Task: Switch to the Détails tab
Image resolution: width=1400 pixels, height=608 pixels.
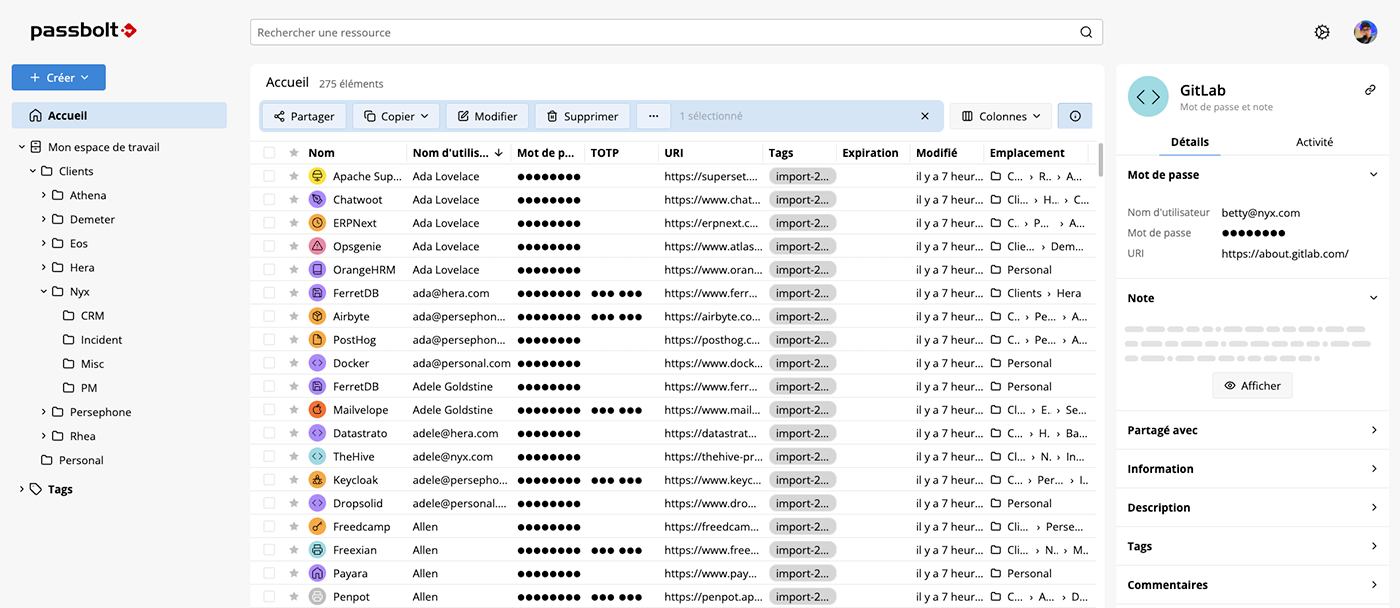Action: (1189, 142)
